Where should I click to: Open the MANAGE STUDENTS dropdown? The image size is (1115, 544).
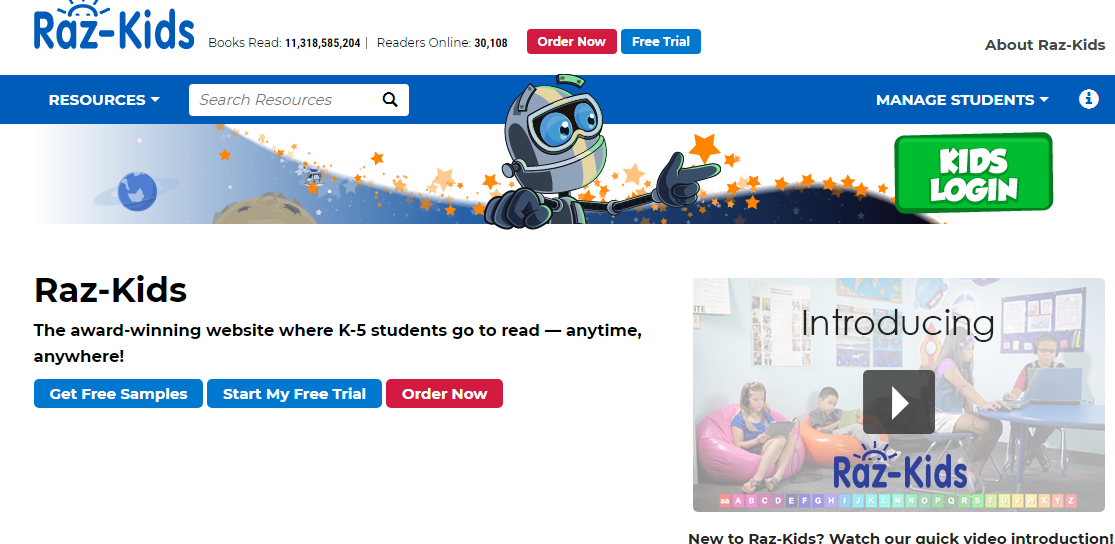(962, 100)
